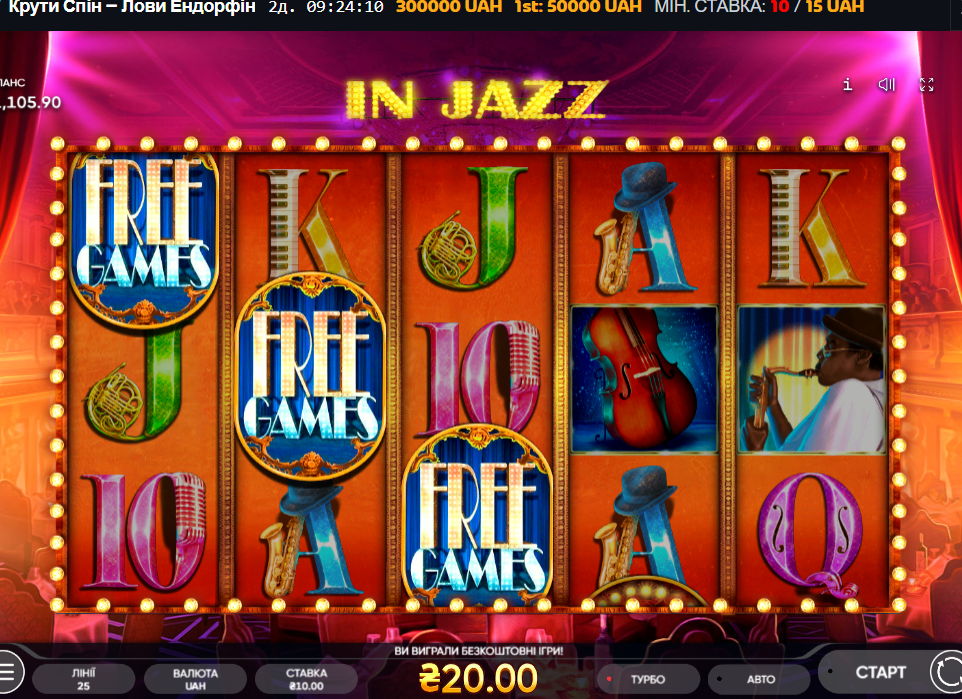Mute the game sound
The image size is (962, 699).
click(887, 84)
